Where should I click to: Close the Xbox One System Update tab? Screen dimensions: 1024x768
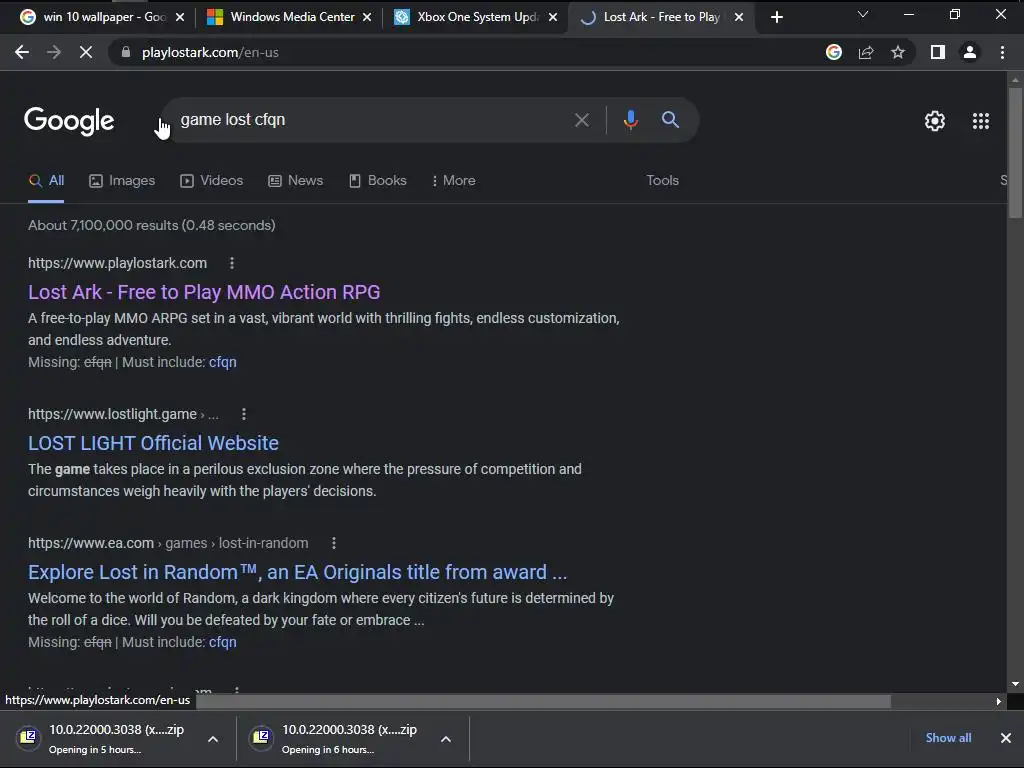pos(553,17)
